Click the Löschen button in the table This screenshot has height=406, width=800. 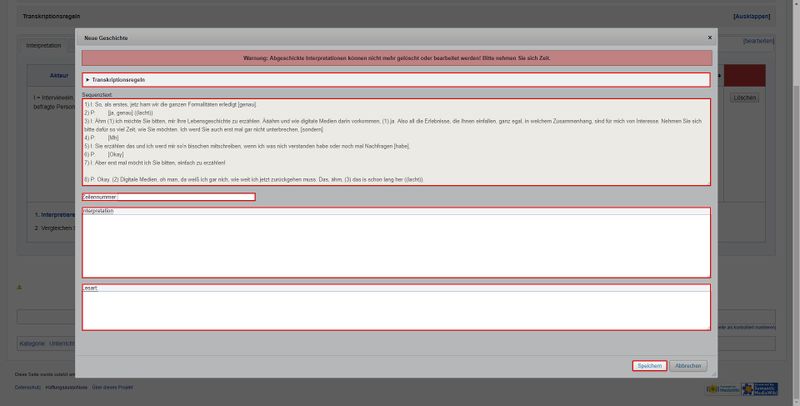click(x=744, y=98)
